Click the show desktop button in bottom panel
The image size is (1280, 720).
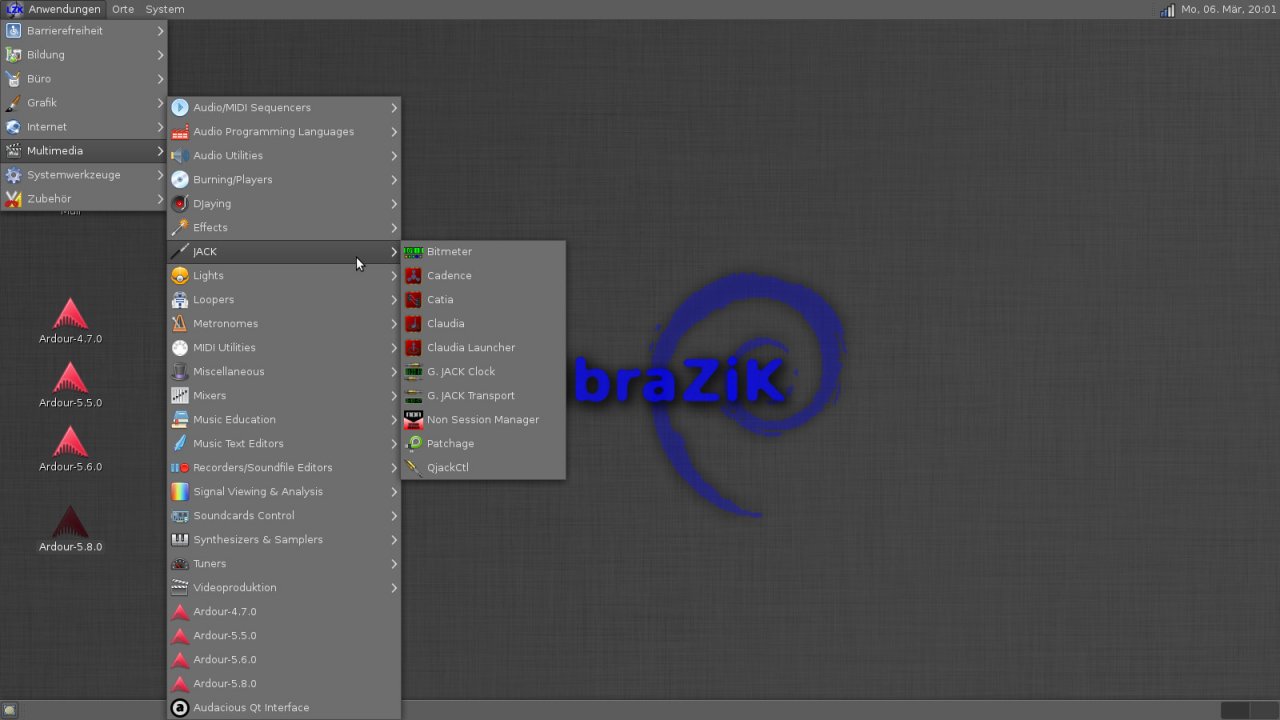click(x=10, y=710)
